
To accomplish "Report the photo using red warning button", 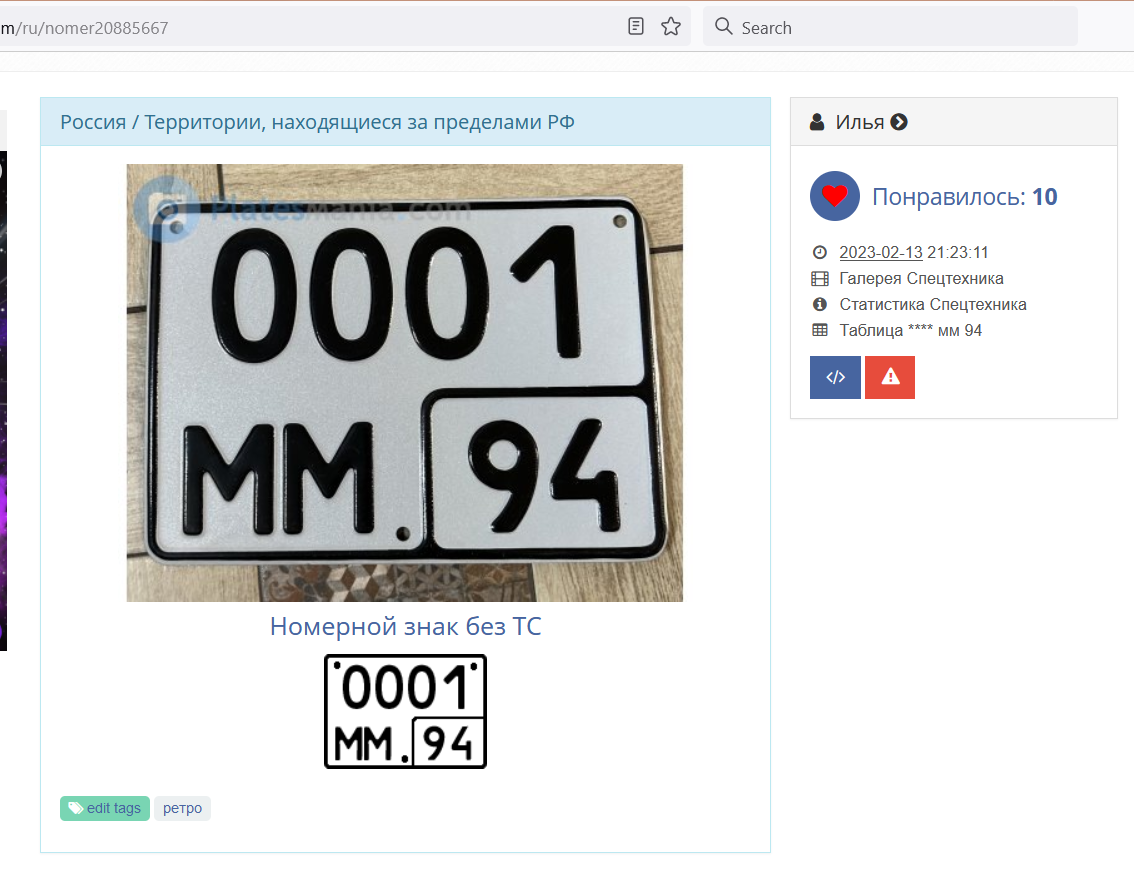I will coord(890,377).
